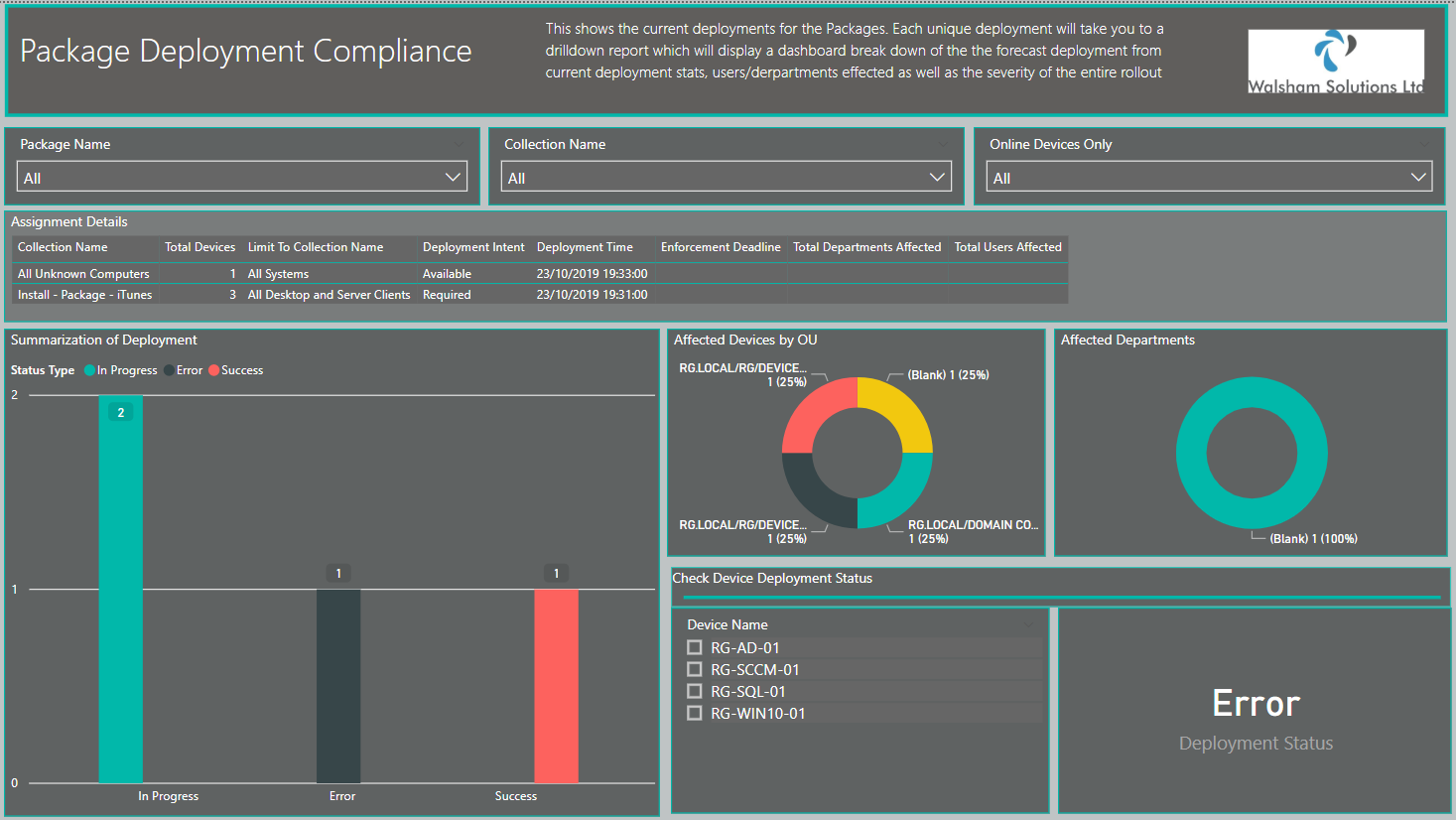The height and width of the screenshot is (820, 1456).
Task: Open the Package Name dropdown
Action: click(x=242, y=177)
